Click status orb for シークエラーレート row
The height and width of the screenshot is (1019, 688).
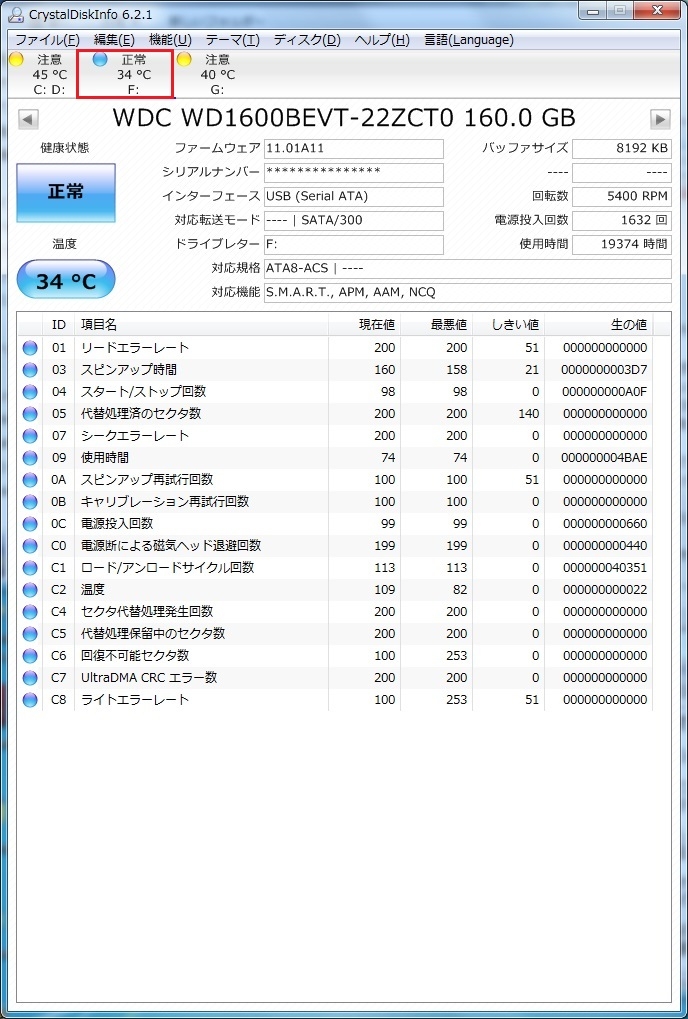30,435
